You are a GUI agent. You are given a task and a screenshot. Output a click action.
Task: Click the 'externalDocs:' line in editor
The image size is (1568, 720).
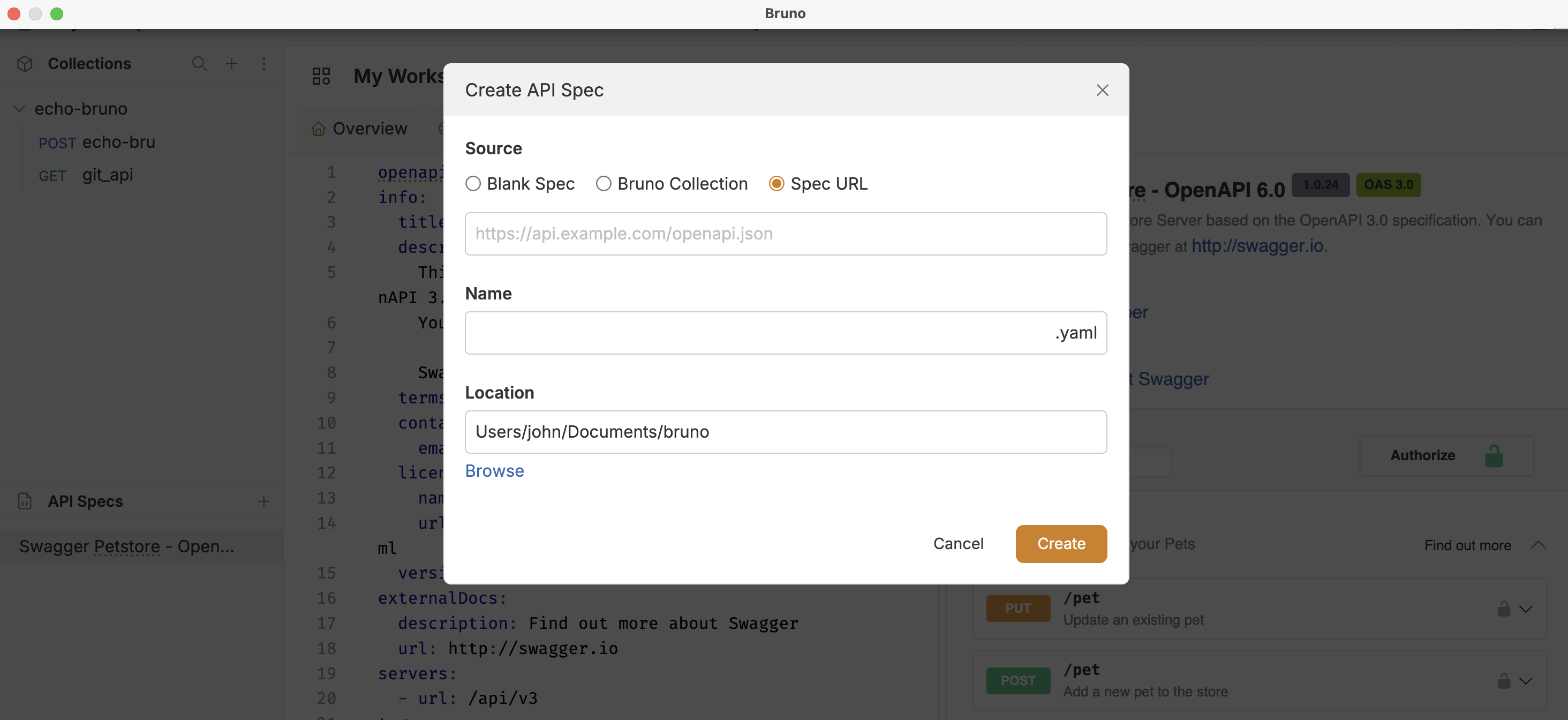coord(442,598)
